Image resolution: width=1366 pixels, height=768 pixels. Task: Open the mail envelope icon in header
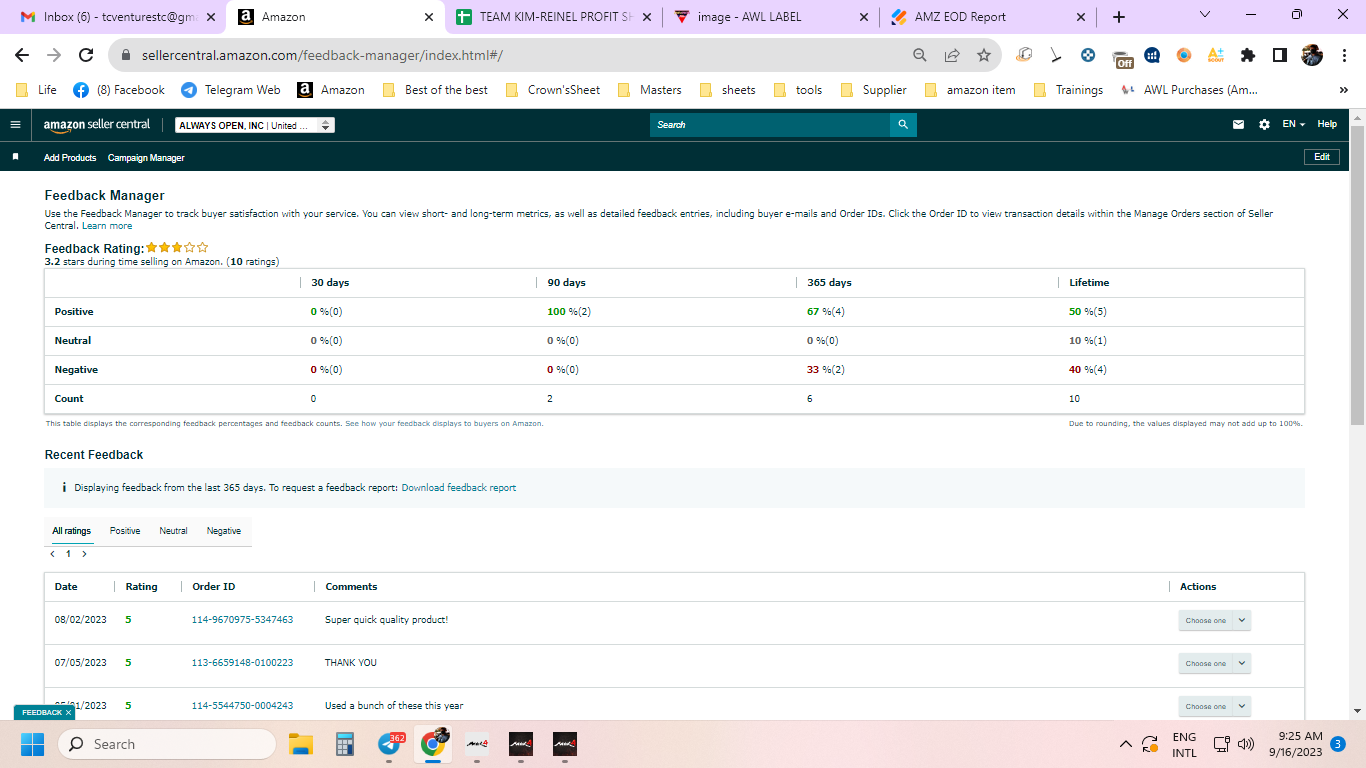1238,125
